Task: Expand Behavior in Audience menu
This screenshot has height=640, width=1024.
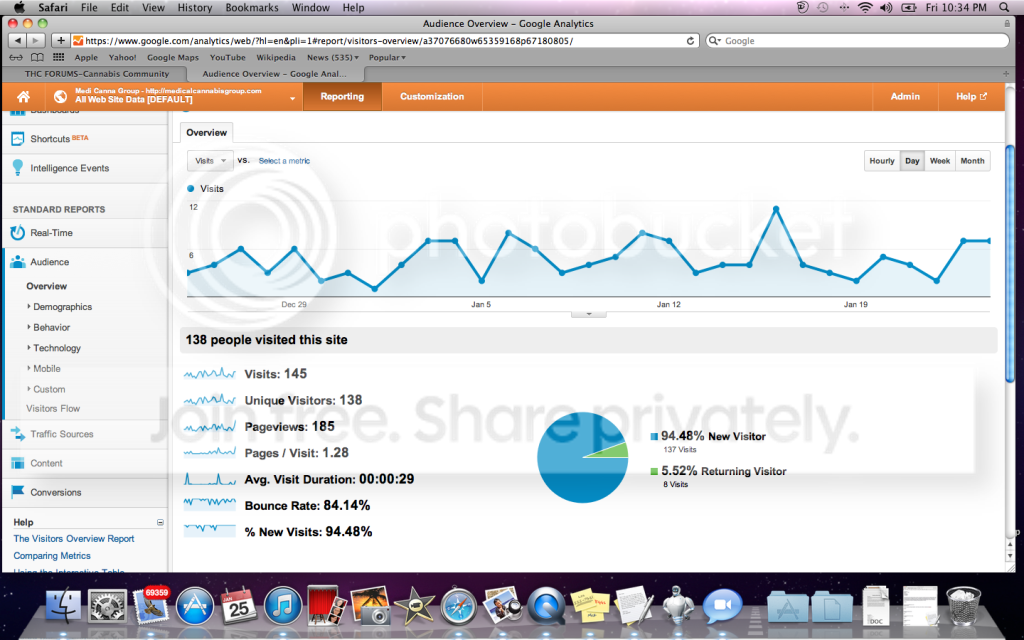Action: (51, 327)
